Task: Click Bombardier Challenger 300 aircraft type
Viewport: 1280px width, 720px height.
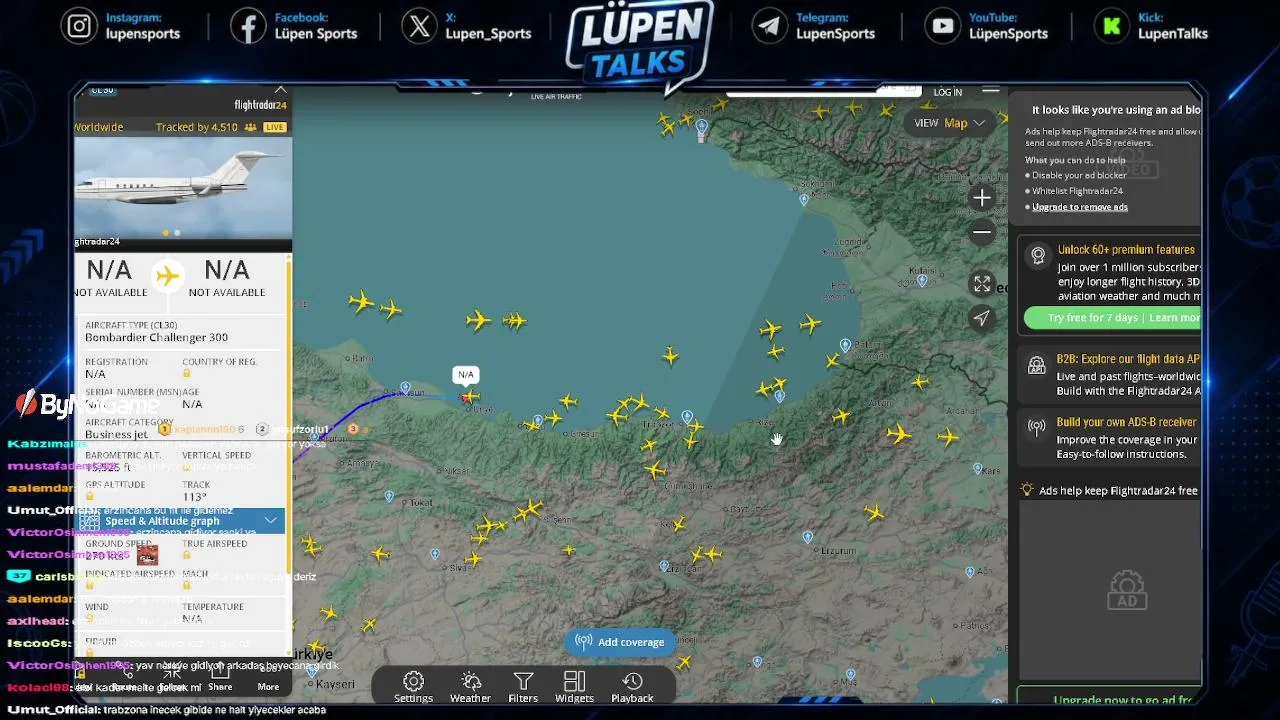Action: pos(156,338)
